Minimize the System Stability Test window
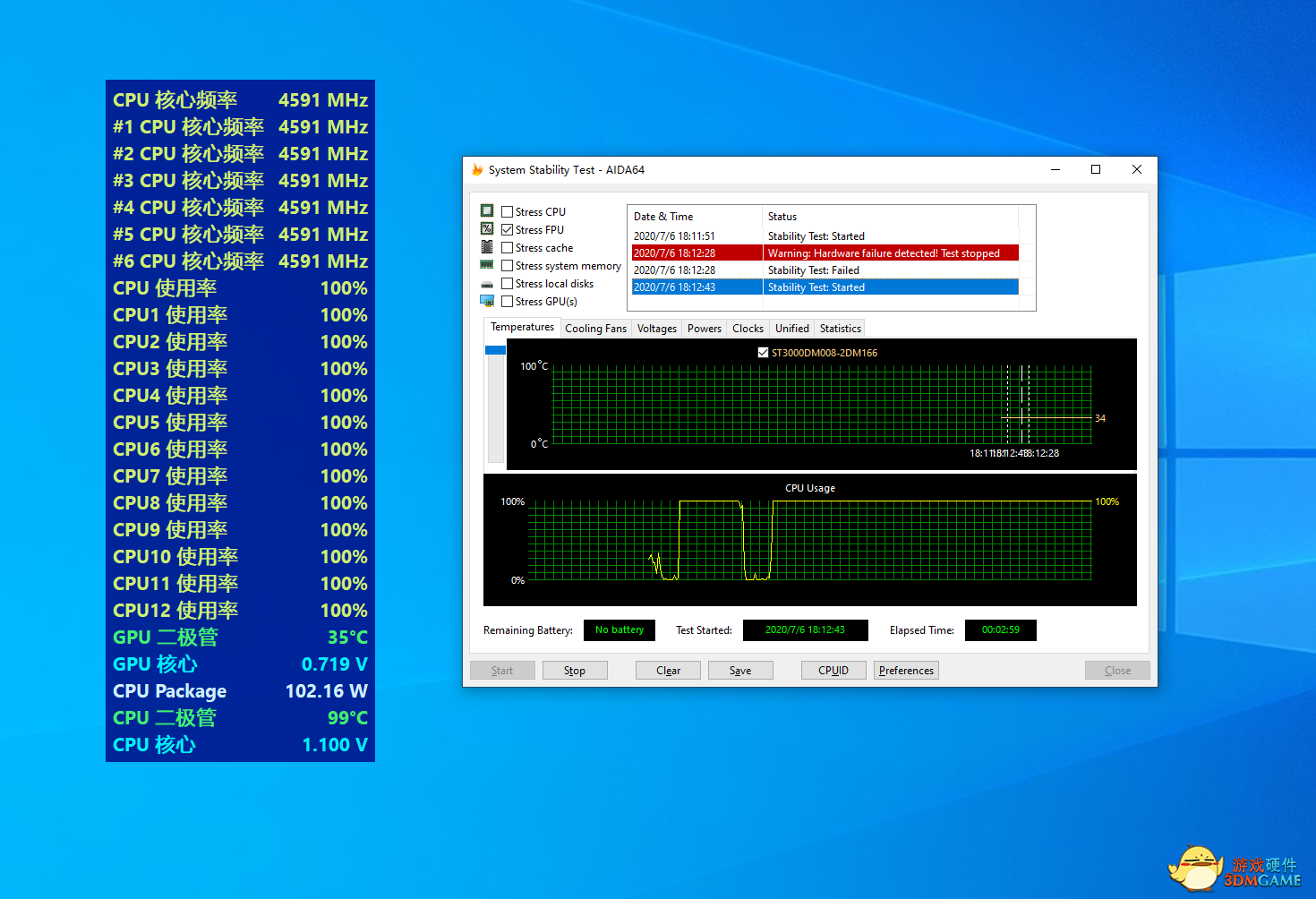The width and height of the screenshot is (1316, 899). coord(1055,169)
